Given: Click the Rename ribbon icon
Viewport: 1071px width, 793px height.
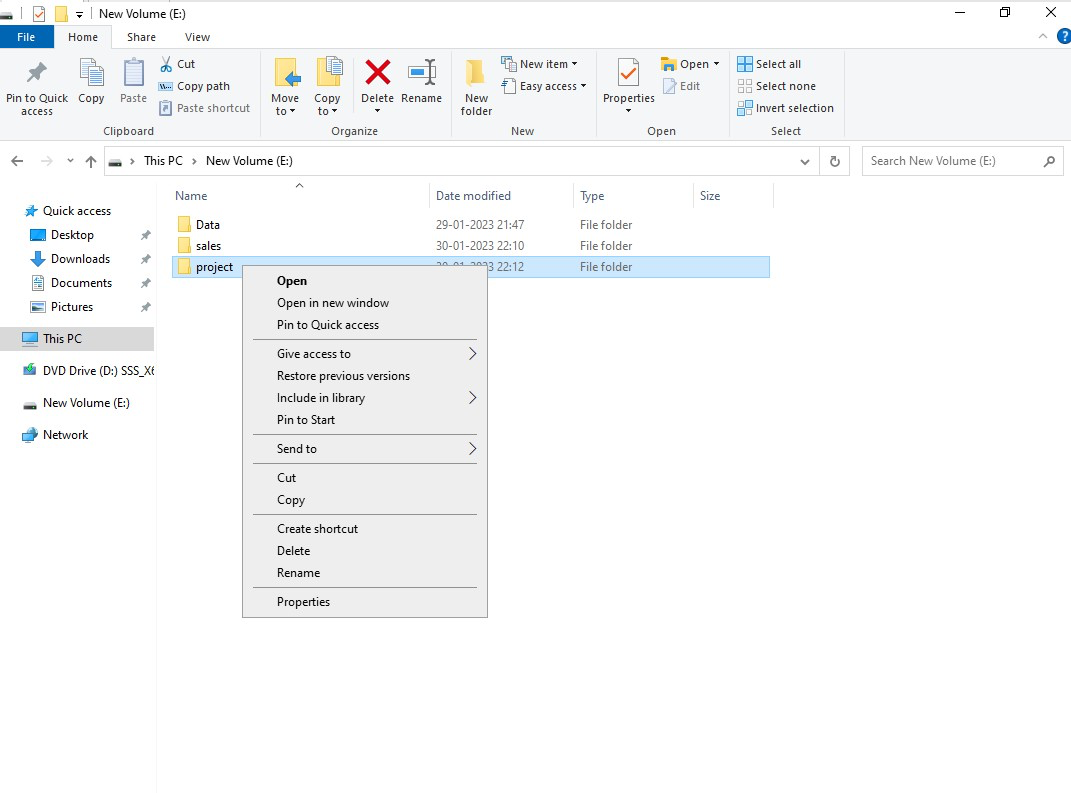Looking at the screenshot, I should [x=421, y=72].
